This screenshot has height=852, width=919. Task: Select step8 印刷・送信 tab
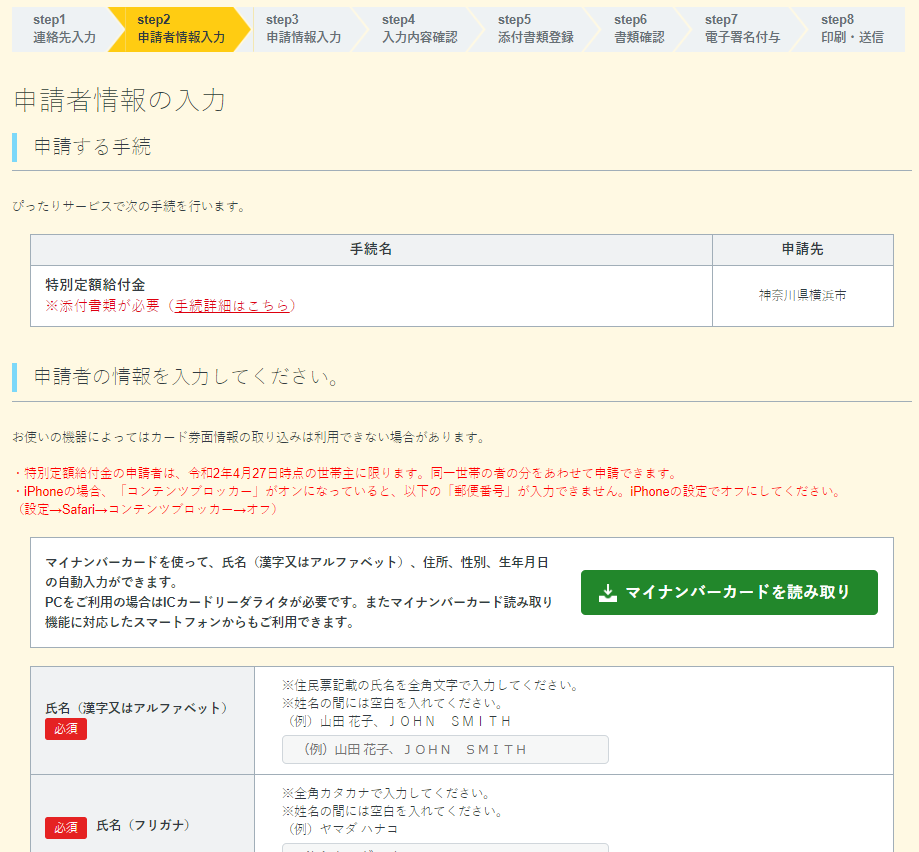(852, 29)
